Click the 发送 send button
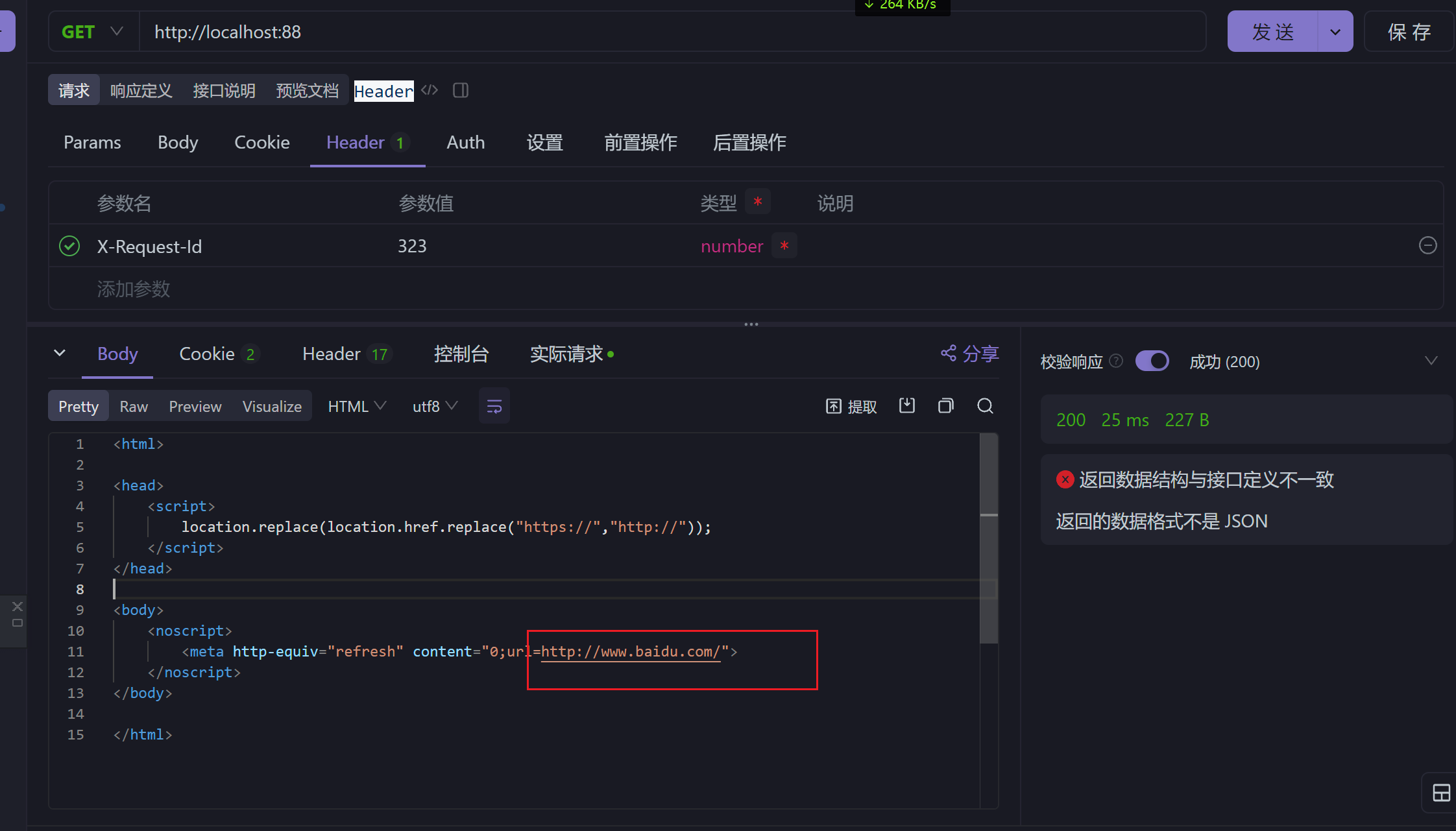 point(1273,32)
